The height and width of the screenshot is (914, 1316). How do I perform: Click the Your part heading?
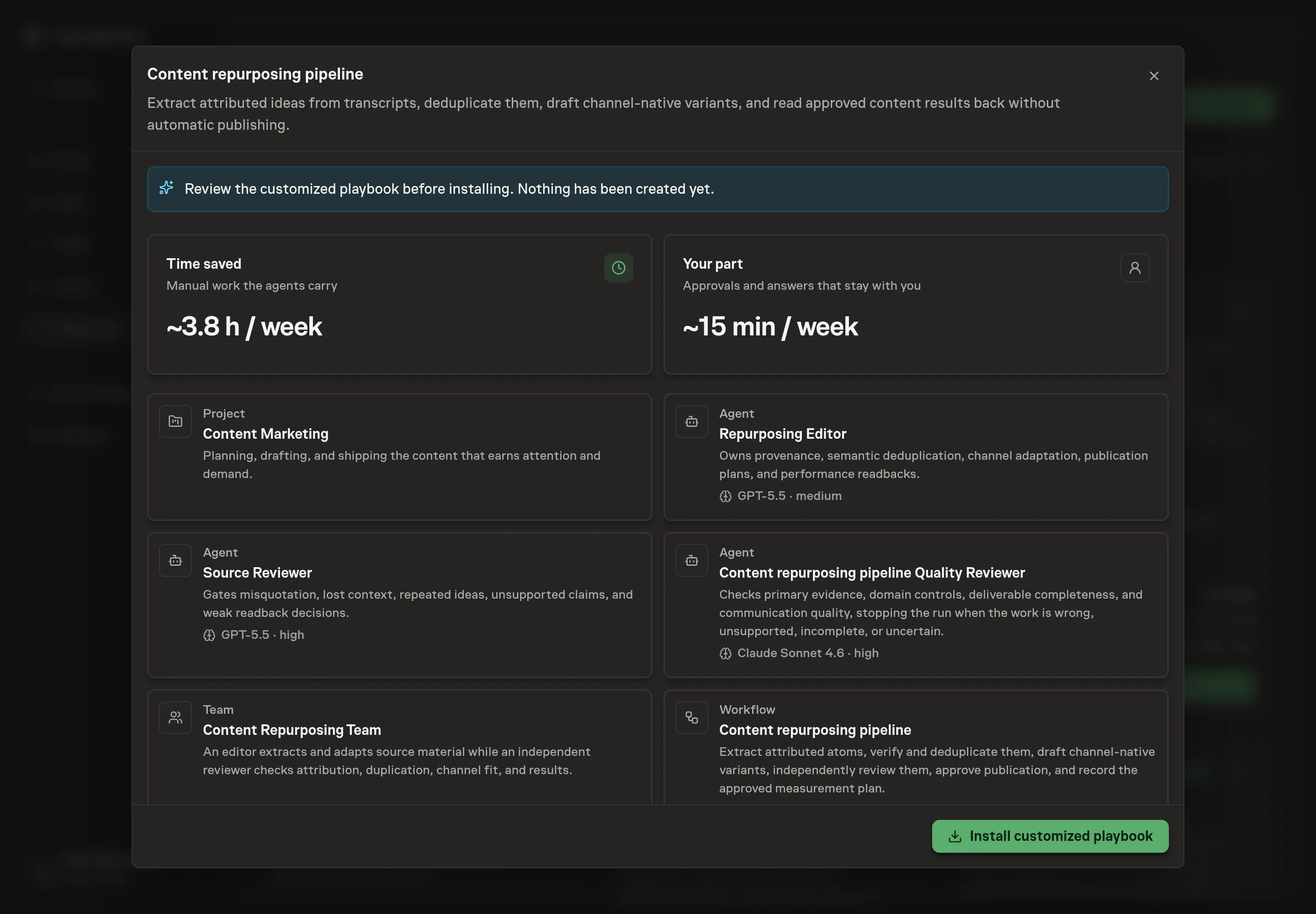[x=712, y=263]
